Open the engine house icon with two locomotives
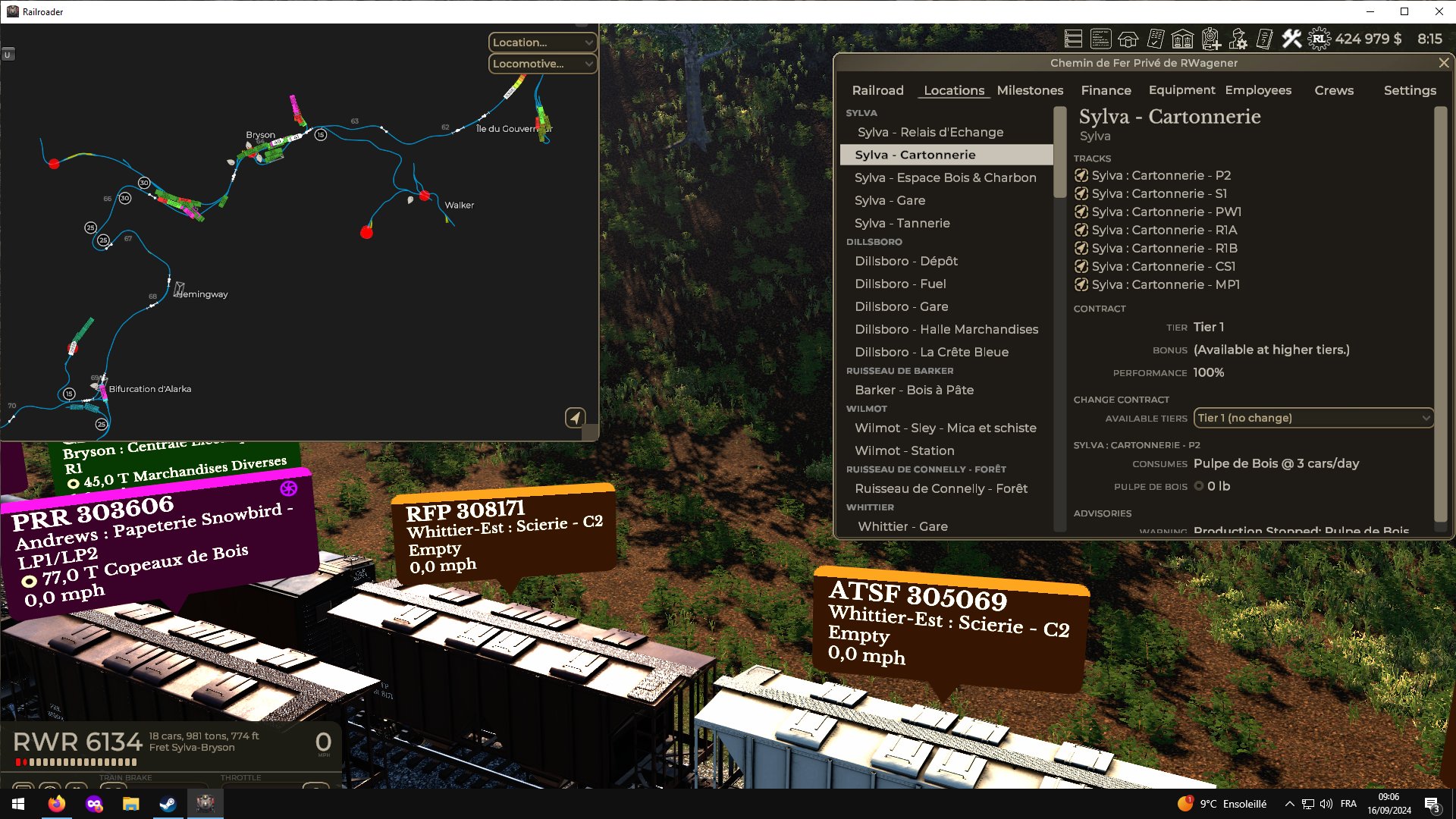 pyautogui.click(x=1182, y=39)
